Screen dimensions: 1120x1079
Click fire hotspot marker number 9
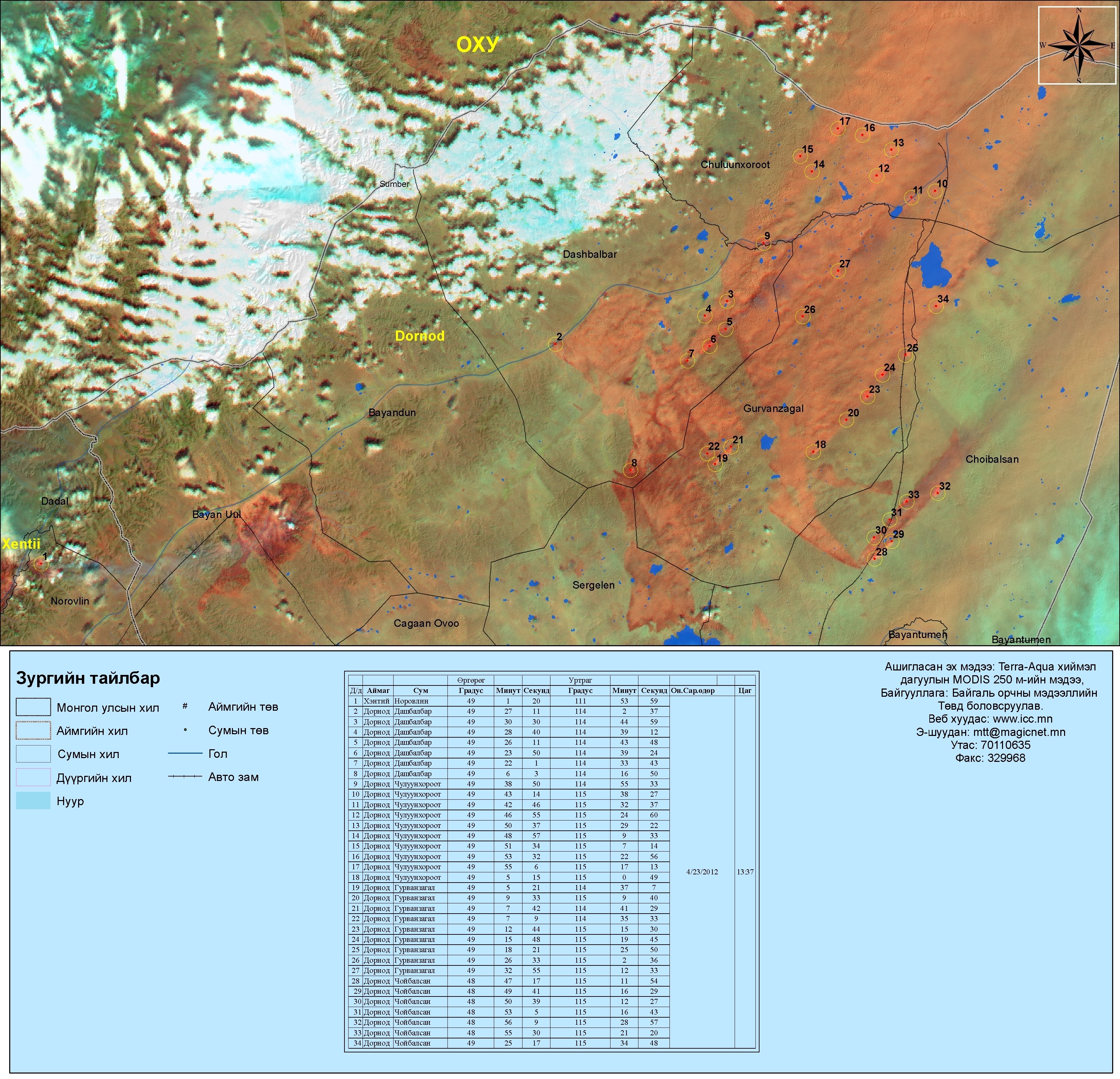click(763, 243)
